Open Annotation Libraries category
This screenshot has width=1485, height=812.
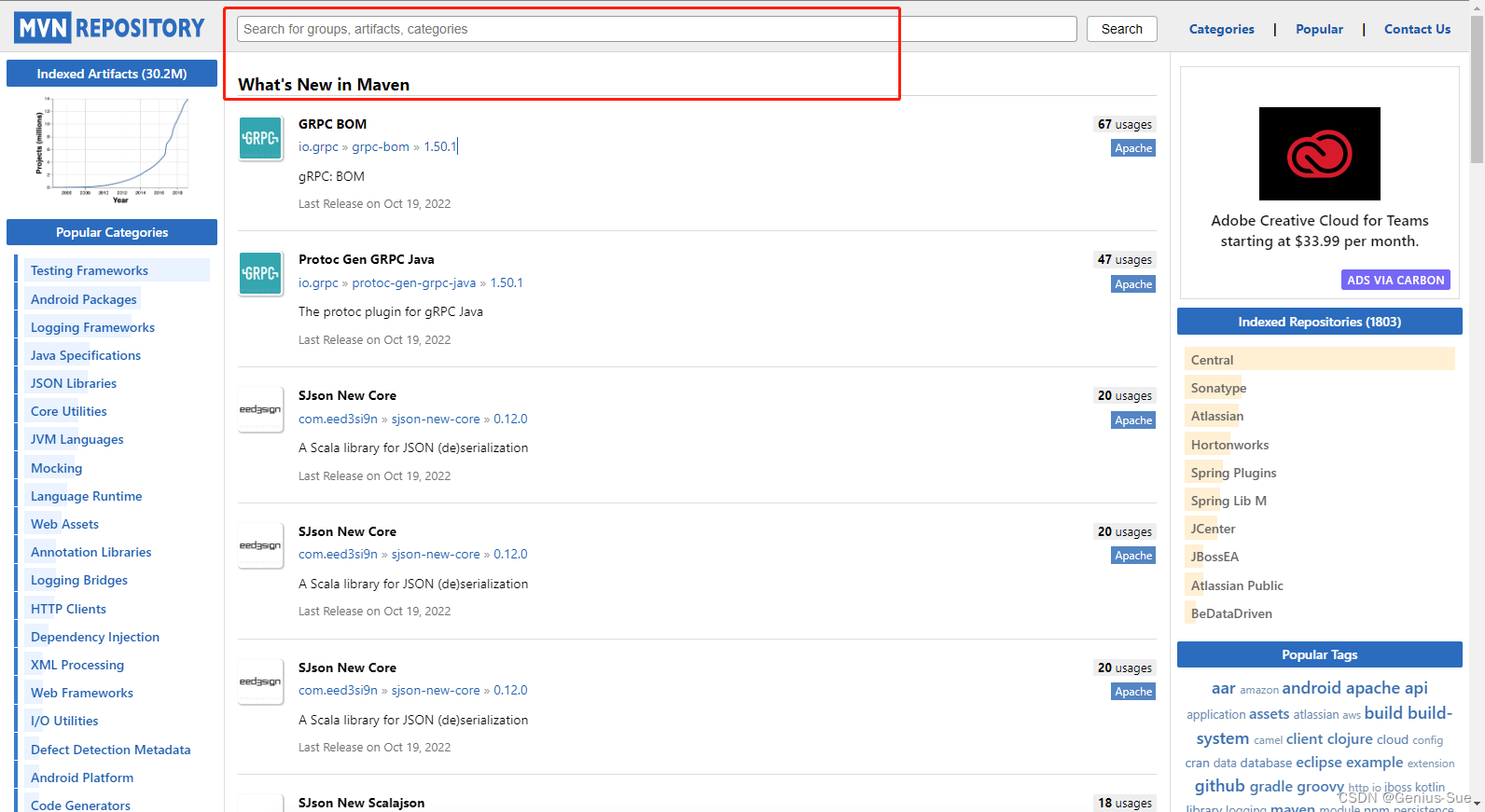[91, 552]
